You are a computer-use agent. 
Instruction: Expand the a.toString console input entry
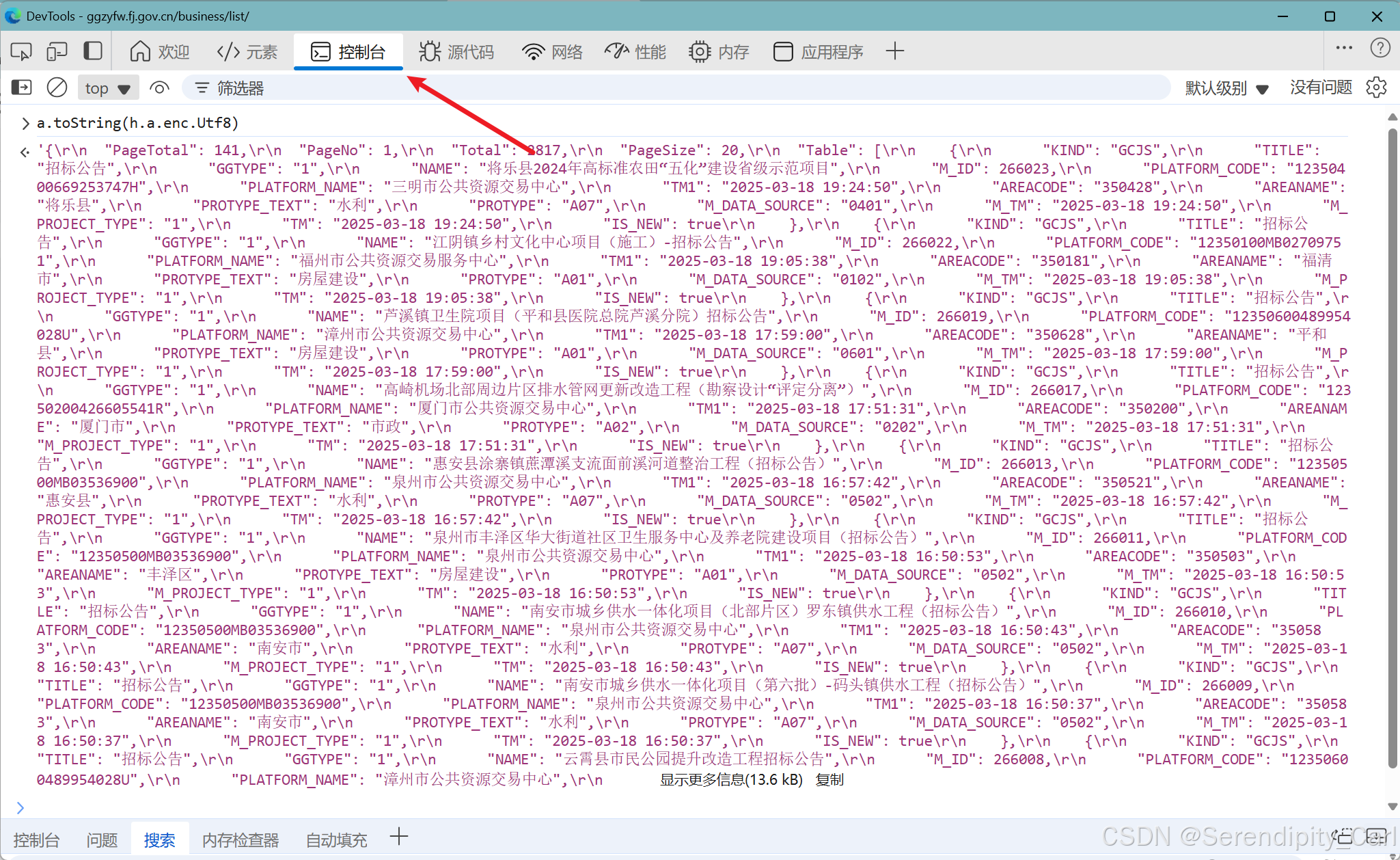25,123
